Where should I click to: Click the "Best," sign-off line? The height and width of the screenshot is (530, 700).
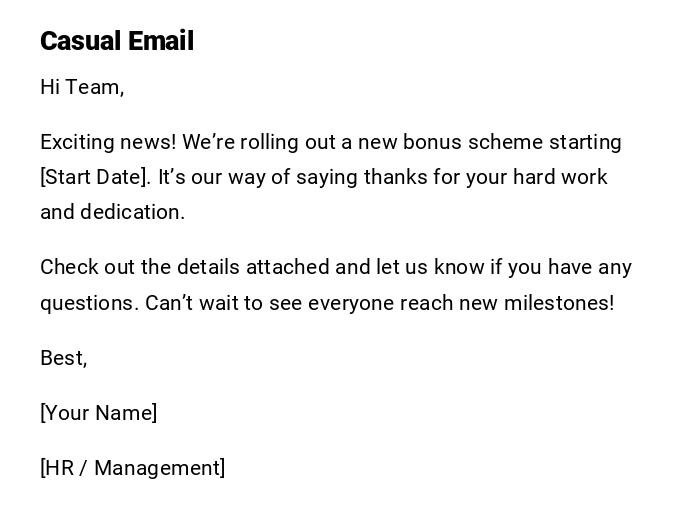[64, 358]
